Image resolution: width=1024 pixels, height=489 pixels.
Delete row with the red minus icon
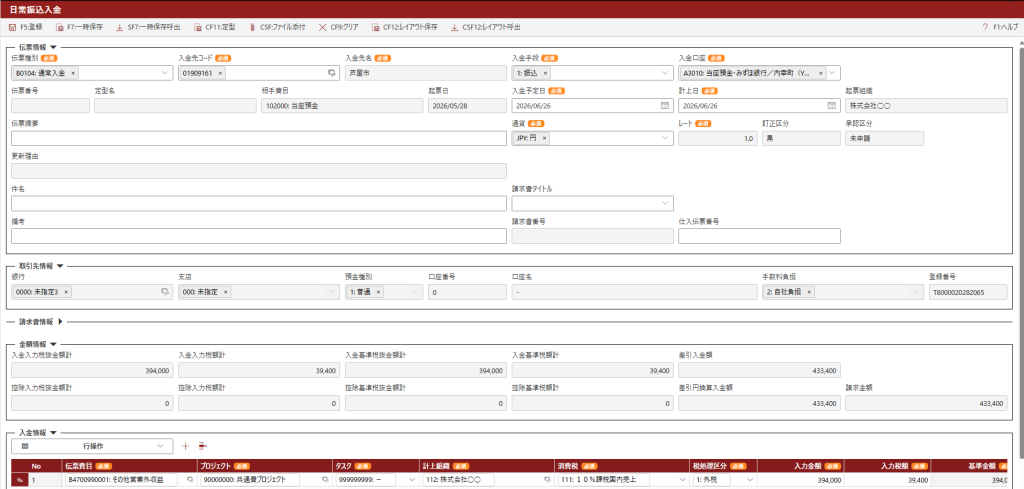pyautogui.click(x=202, y=446)
